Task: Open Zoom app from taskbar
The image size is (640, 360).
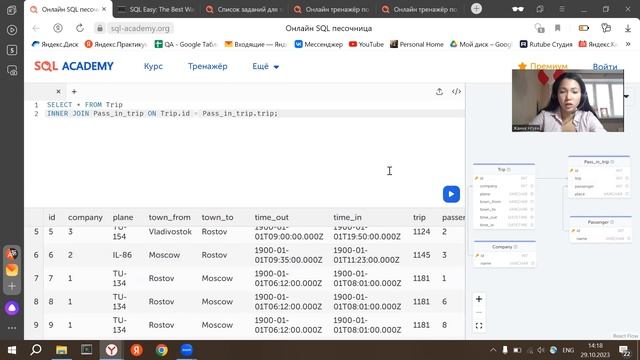Action: [187, 350]
